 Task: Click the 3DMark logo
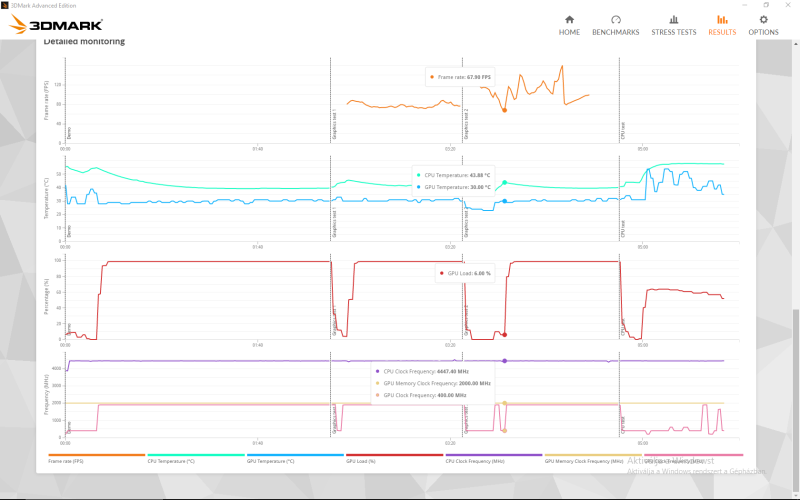click(56, 24)
